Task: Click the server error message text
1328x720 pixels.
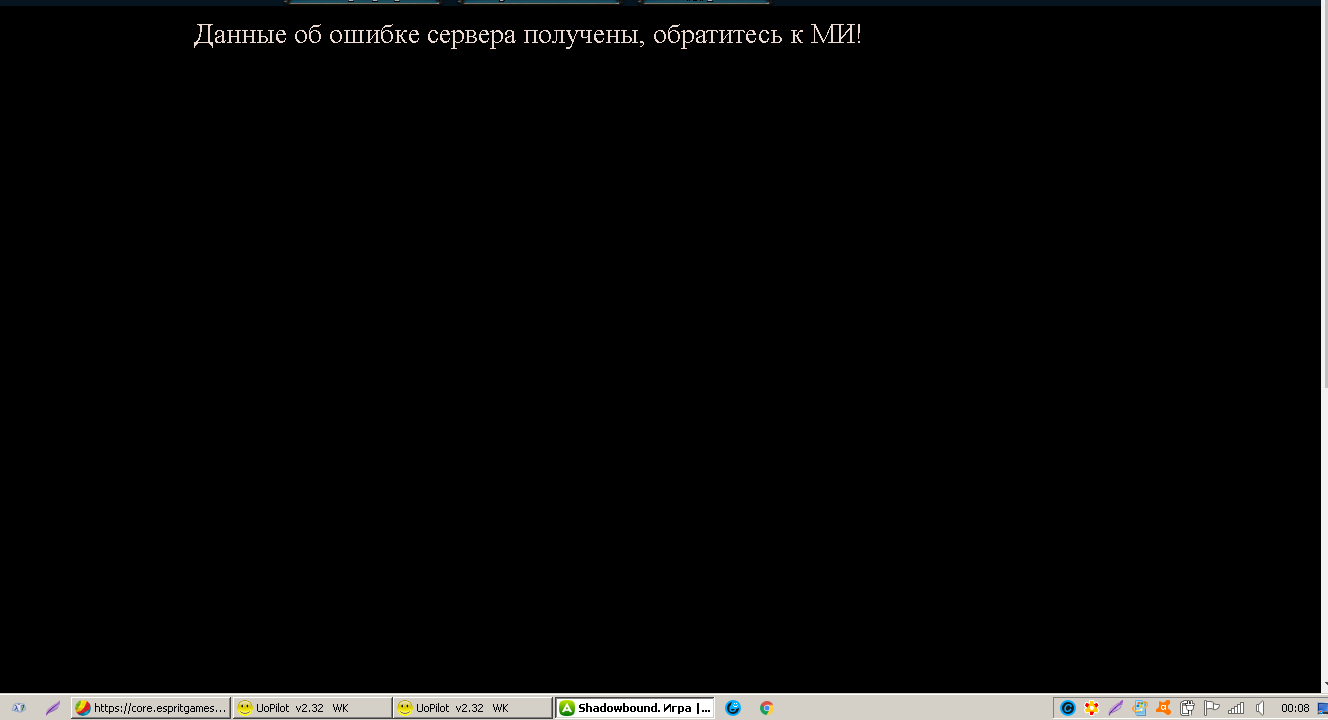Action: (x=527, y=35)
